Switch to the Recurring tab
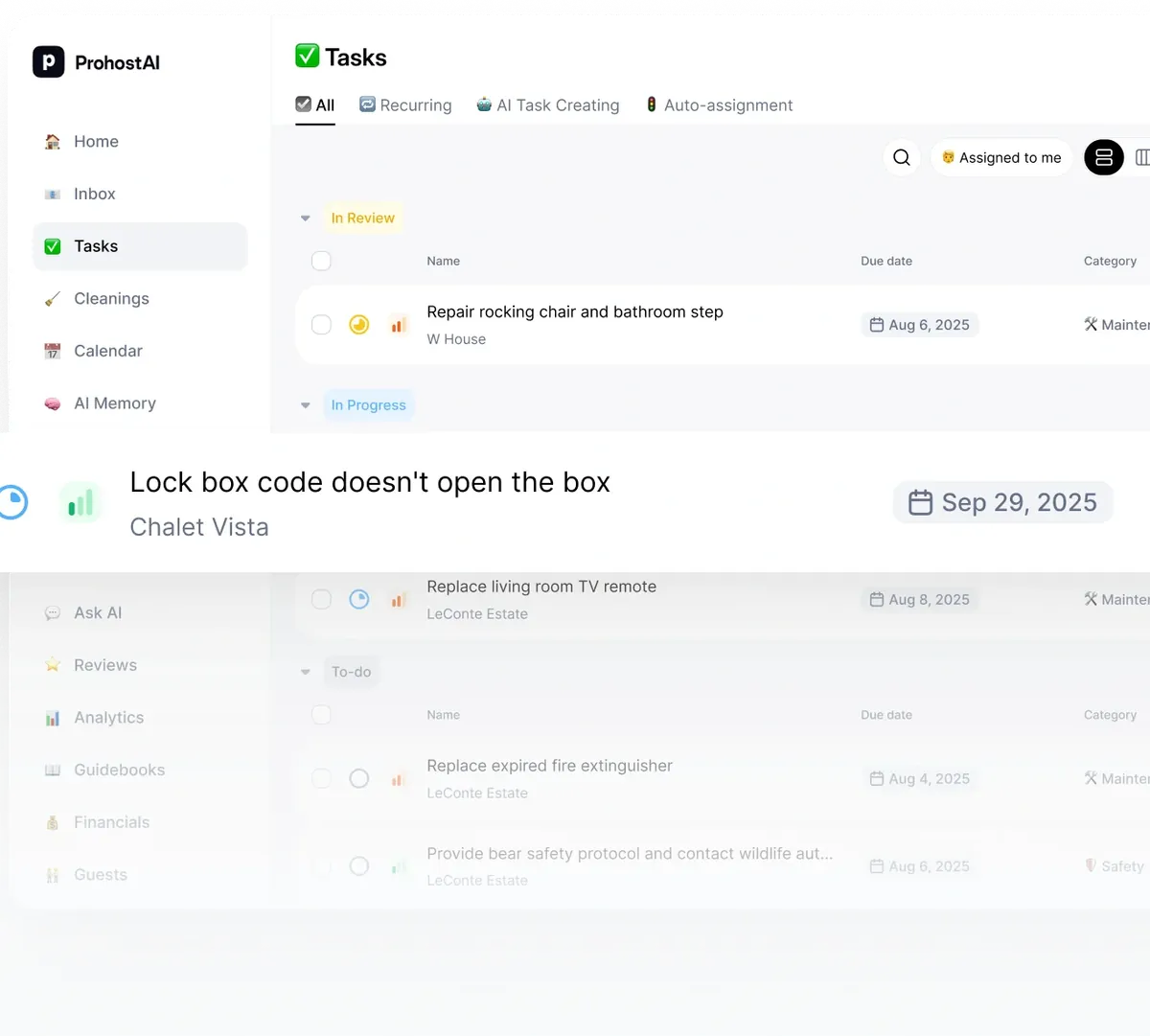1150x1036 pixels. tap(405, 105)
